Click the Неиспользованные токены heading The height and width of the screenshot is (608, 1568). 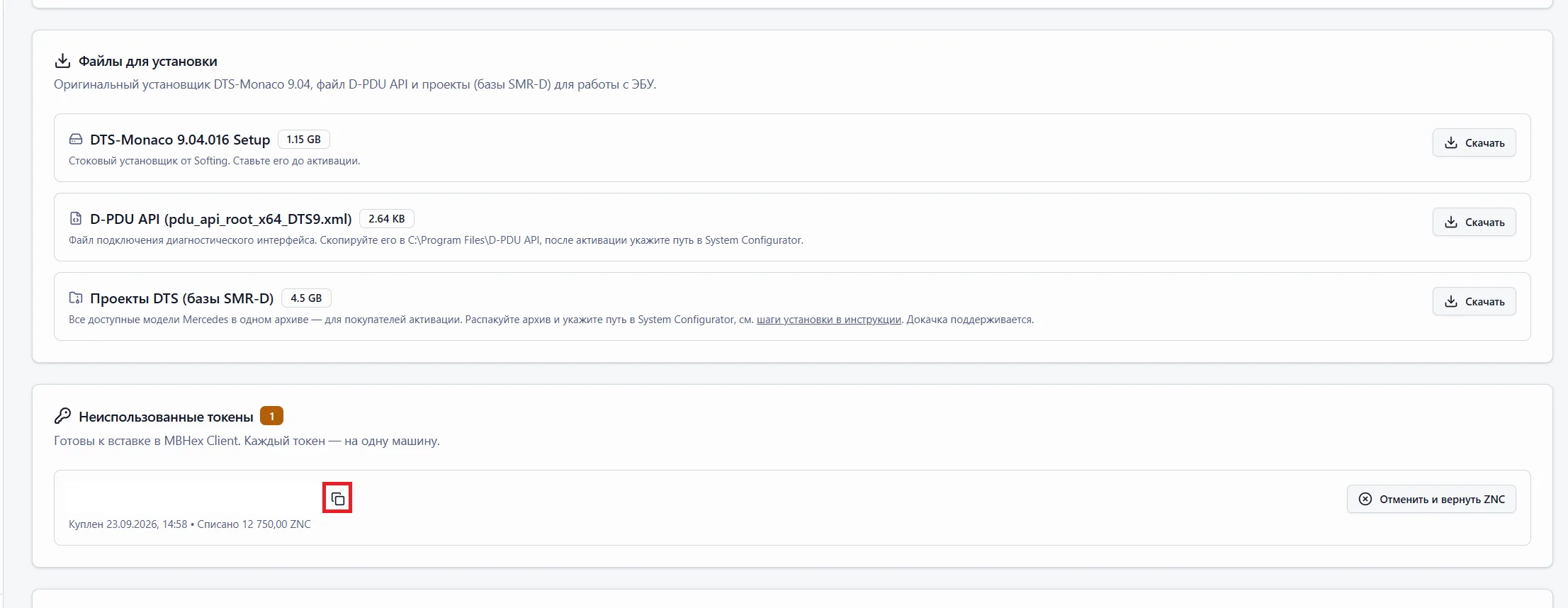coord(166,417)
